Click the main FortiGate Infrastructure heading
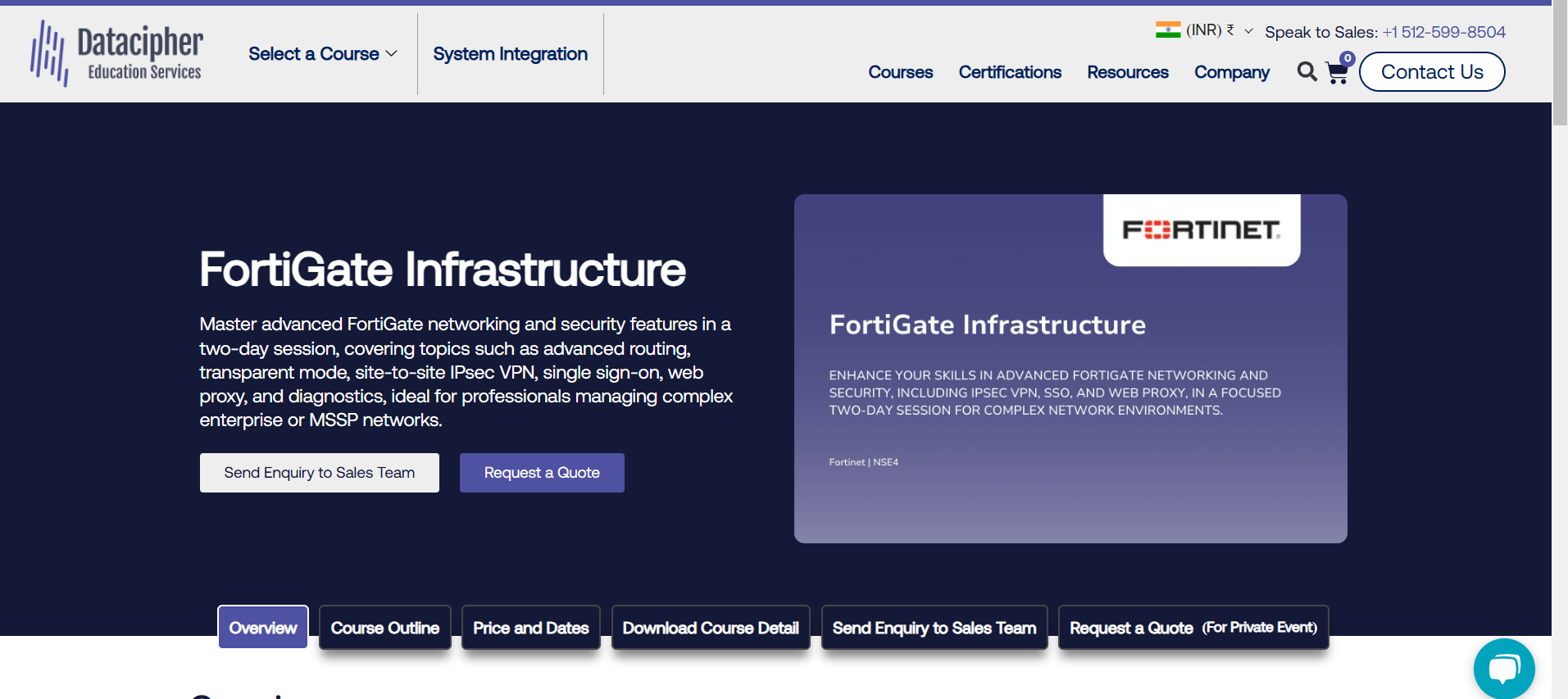 tap(443, 270)
